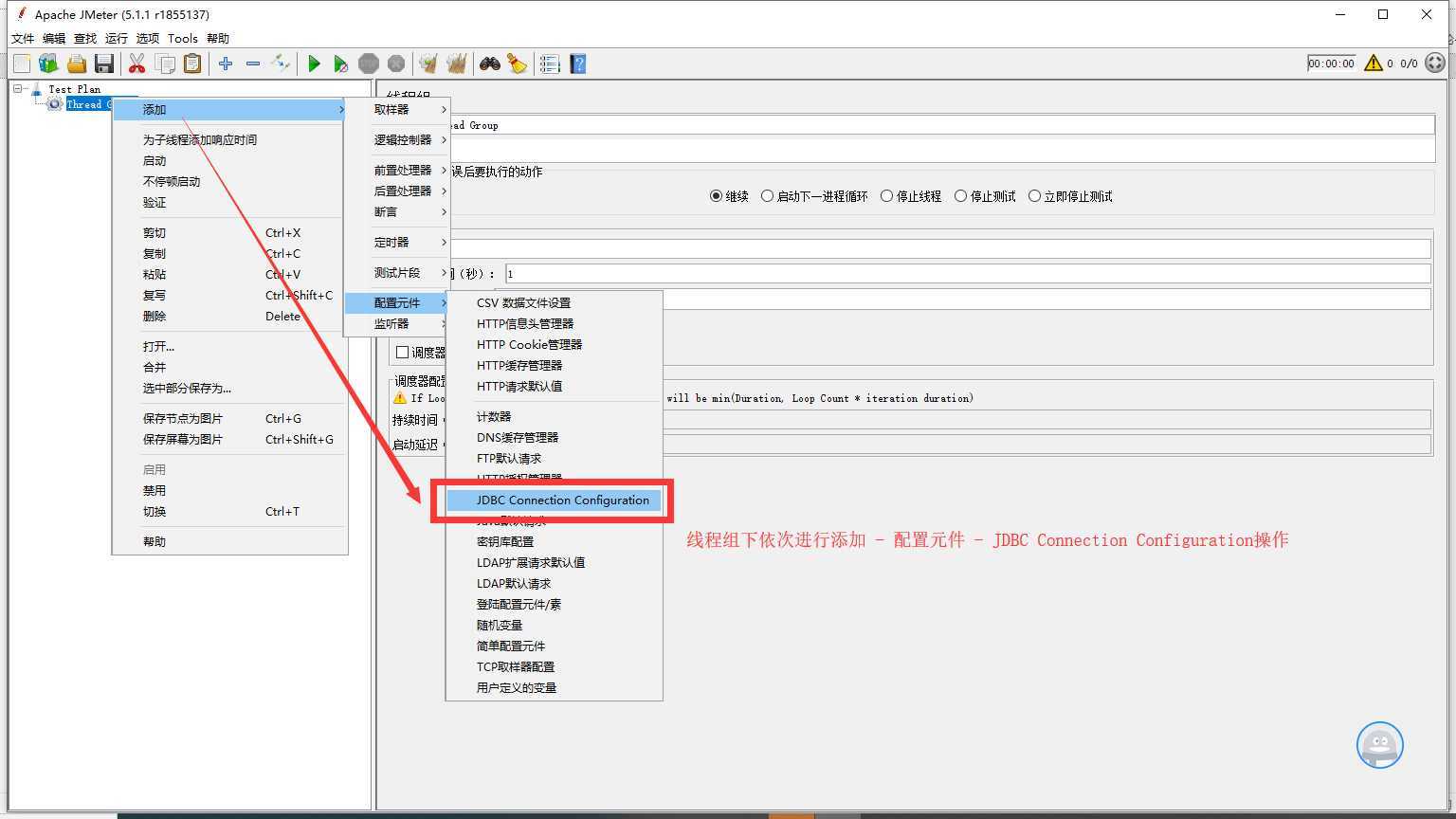Click the Open file toolbar icon

pyautogui.click(x=77, y=64)
